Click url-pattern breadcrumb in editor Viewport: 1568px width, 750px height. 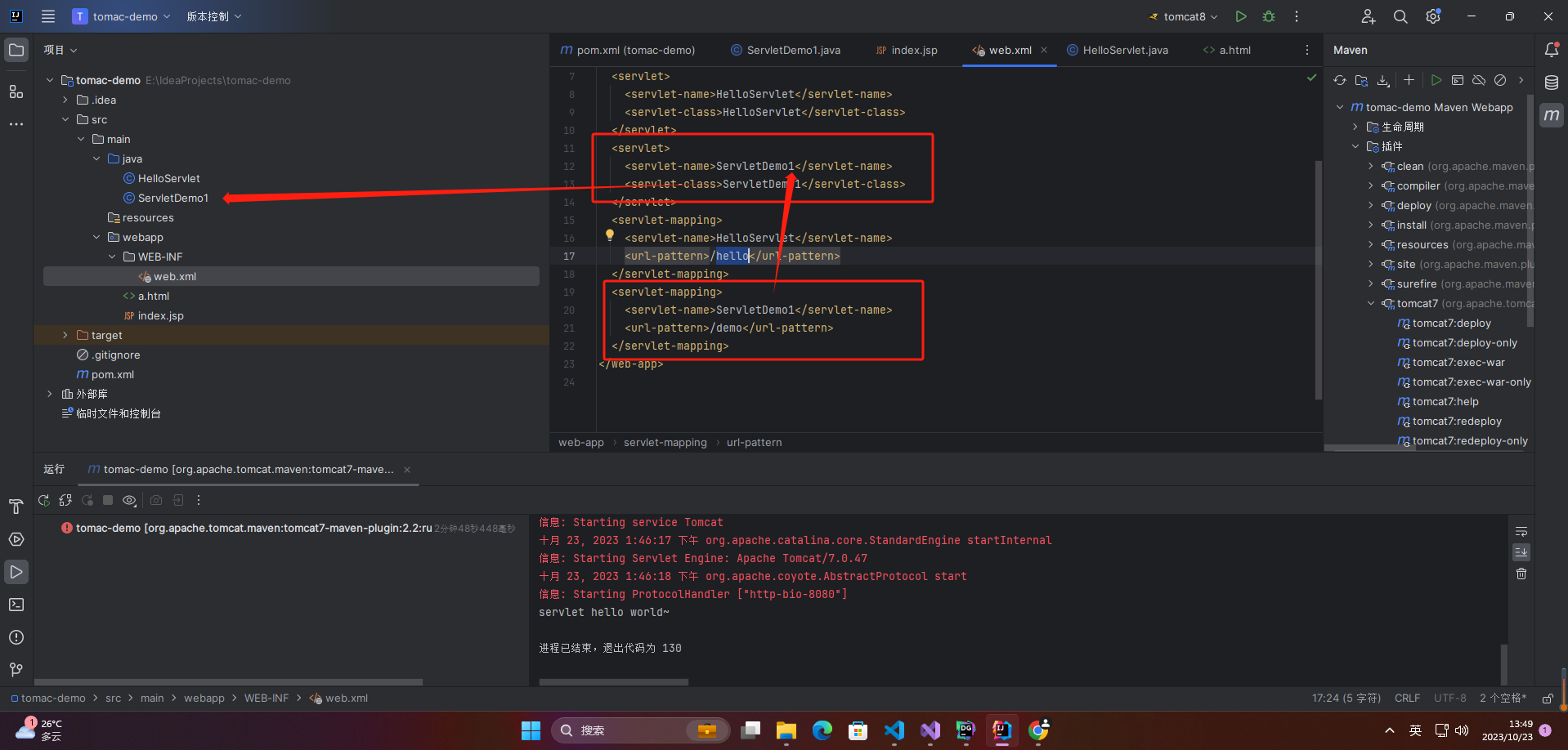tap(754, 442)
